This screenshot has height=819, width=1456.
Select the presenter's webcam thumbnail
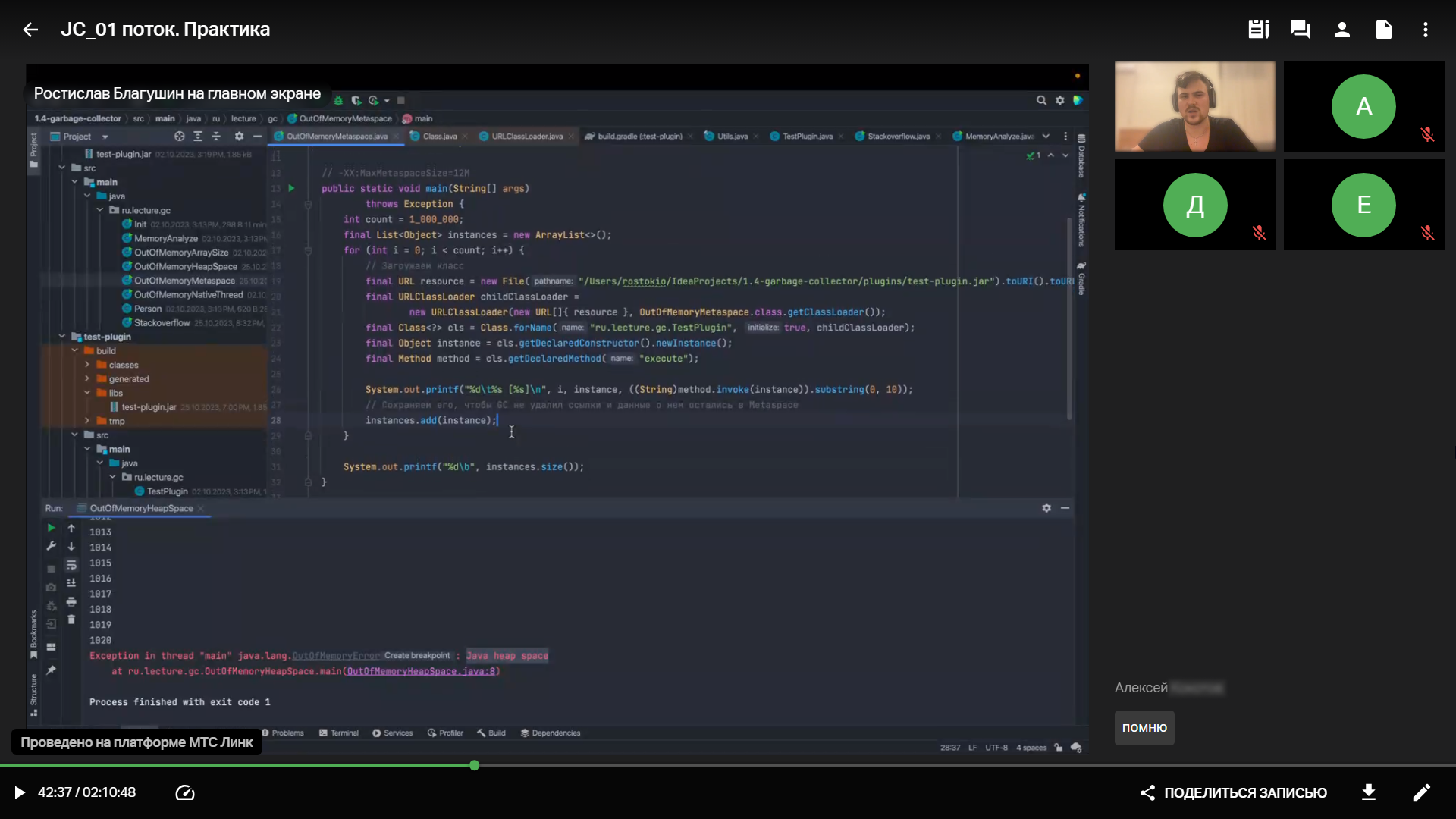tap(1194, 106)
